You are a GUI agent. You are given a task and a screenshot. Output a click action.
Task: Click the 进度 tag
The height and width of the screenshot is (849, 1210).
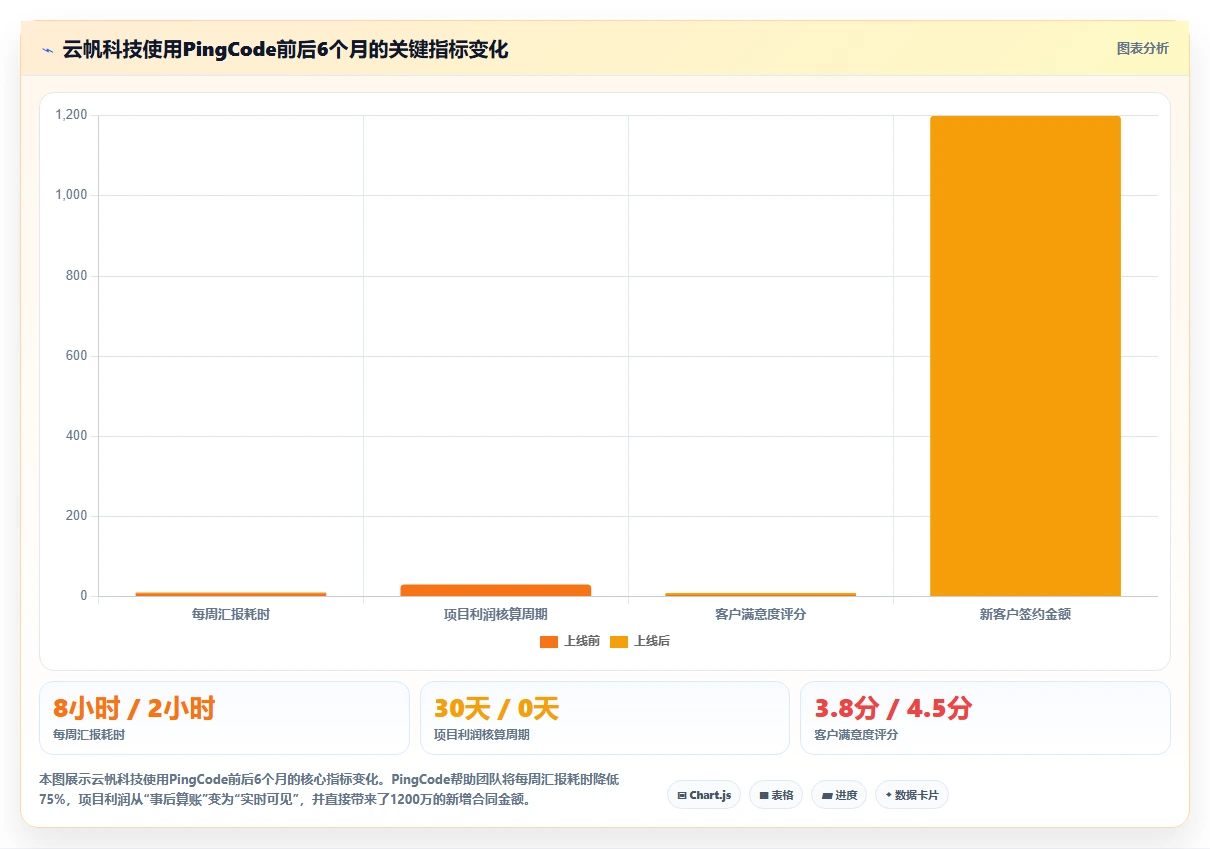pos(839,795)
